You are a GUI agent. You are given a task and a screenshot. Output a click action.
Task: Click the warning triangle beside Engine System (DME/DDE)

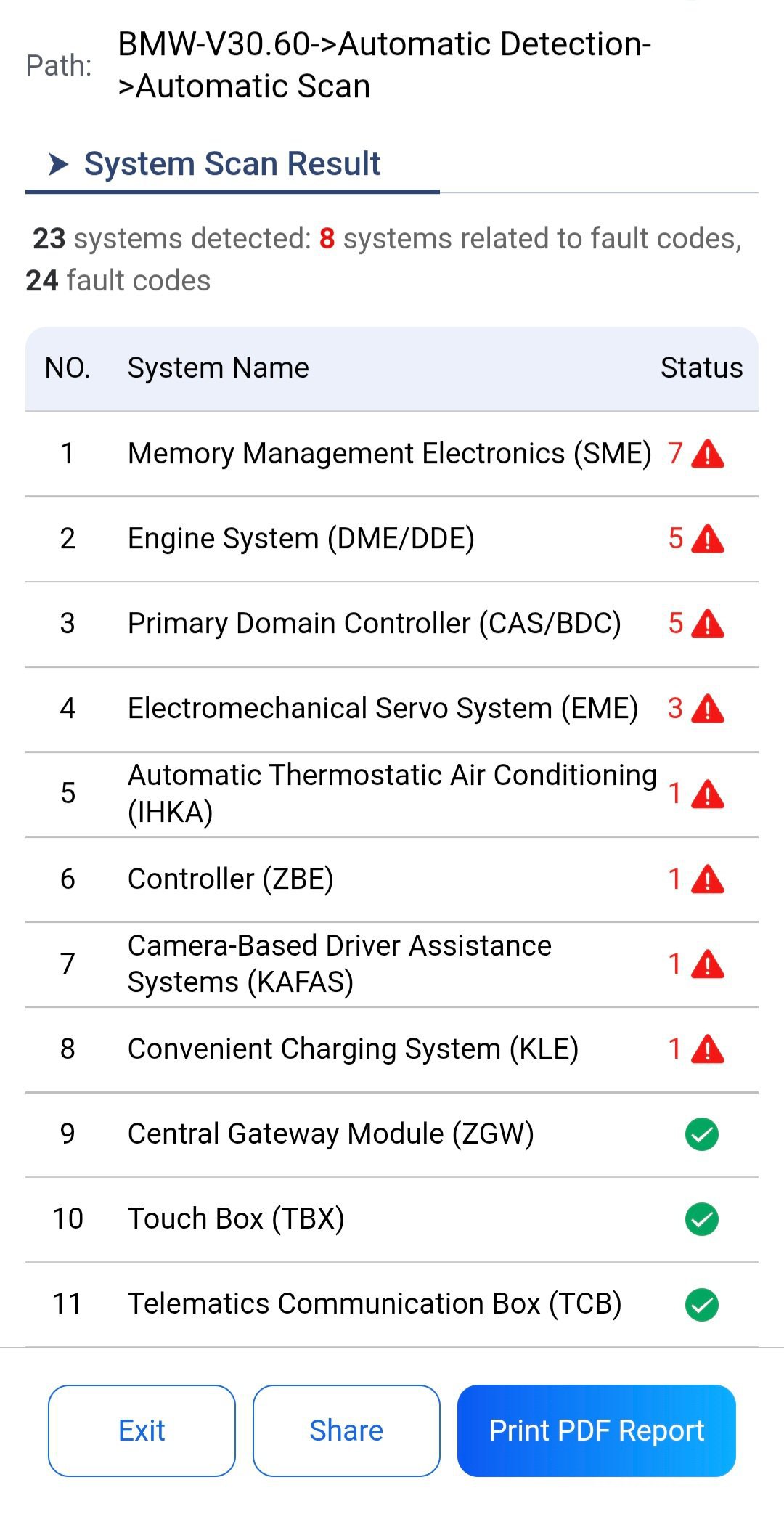[x=708, y=539]
